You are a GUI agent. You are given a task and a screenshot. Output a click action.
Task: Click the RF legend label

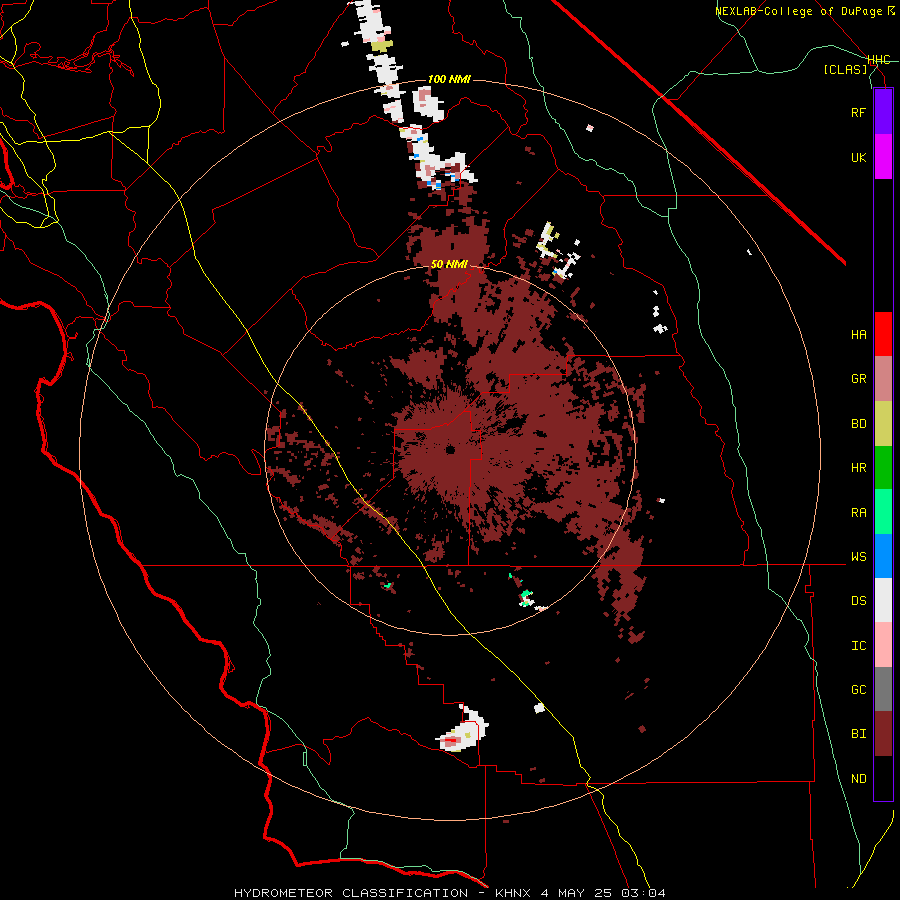tap(858, 112)
